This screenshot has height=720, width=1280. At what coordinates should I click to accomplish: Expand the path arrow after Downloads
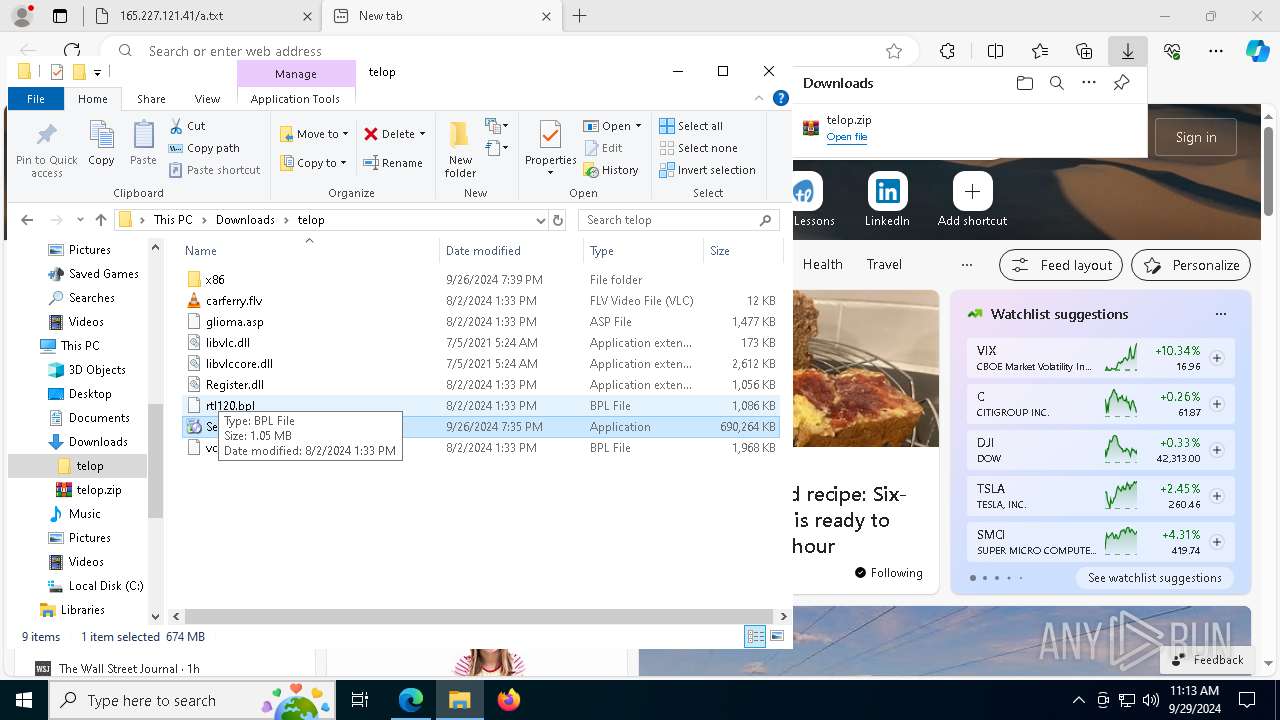coord(288,220)
